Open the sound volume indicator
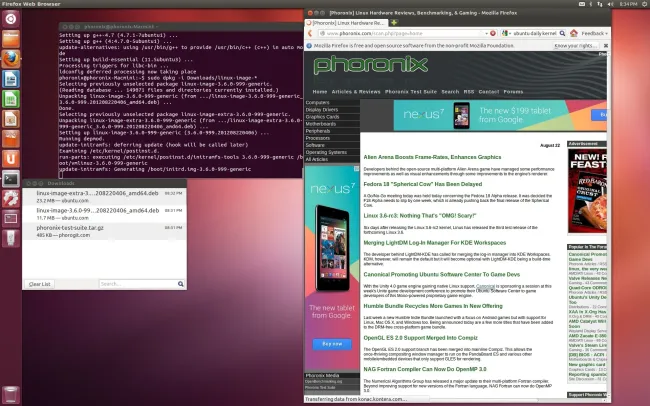The image size is (650, 406). pyautogui.click(x=611, y=4)
